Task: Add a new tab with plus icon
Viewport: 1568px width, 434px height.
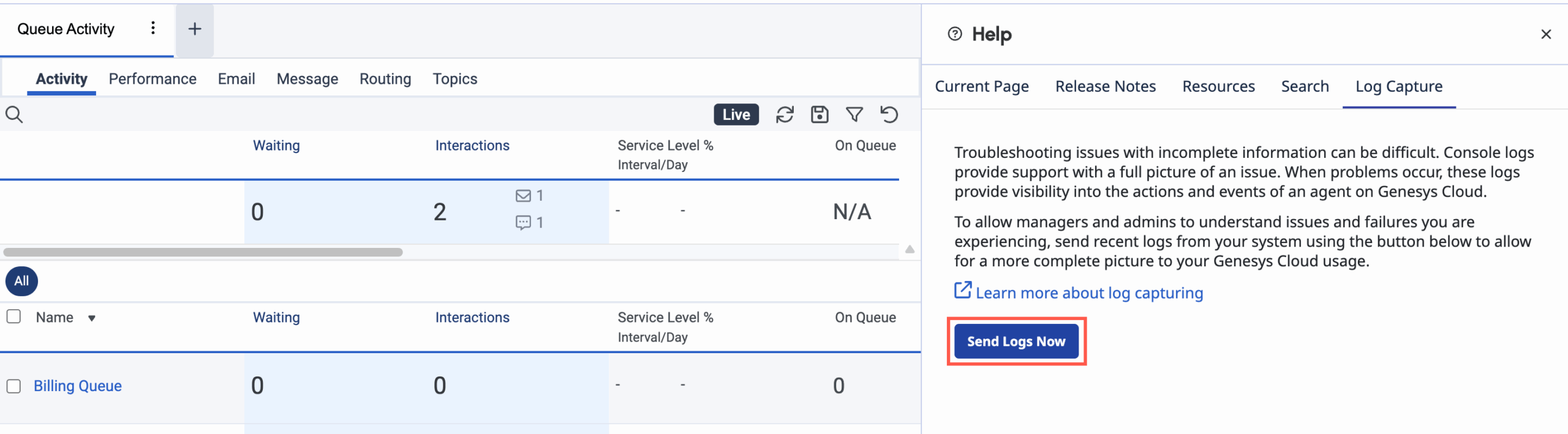Action: point(195,29)
